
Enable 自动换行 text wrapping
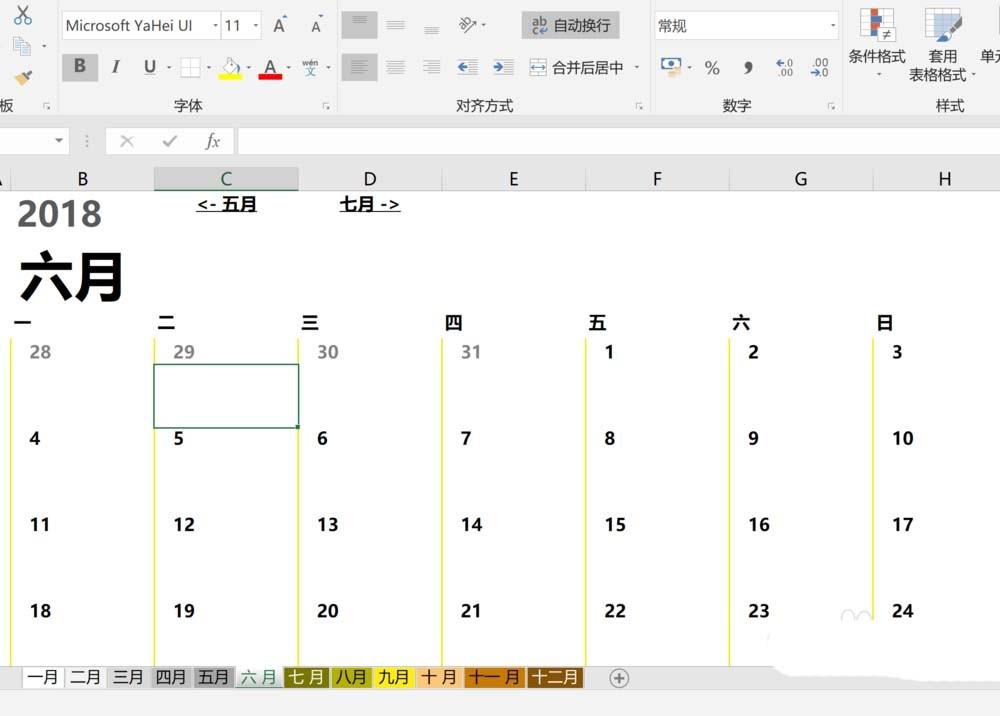[x=570, y=25]
